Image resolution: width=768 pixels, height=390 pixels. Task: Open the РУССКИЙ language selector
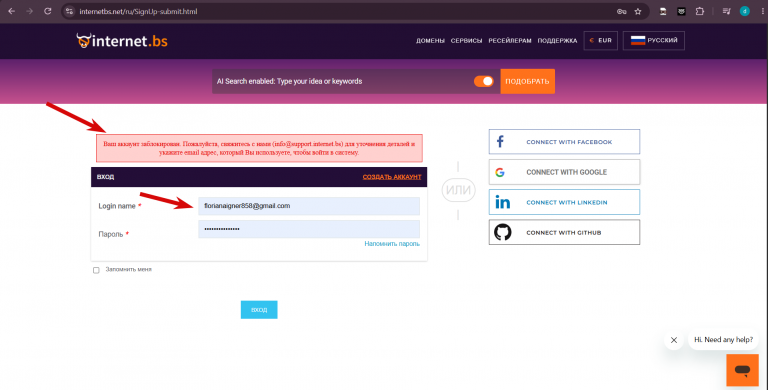(654, 40)
